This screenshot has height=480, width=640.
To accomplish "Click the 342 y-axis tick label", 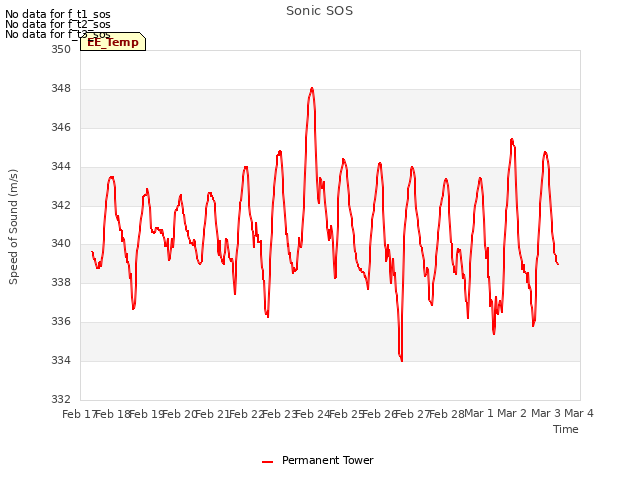I will 61,205.
